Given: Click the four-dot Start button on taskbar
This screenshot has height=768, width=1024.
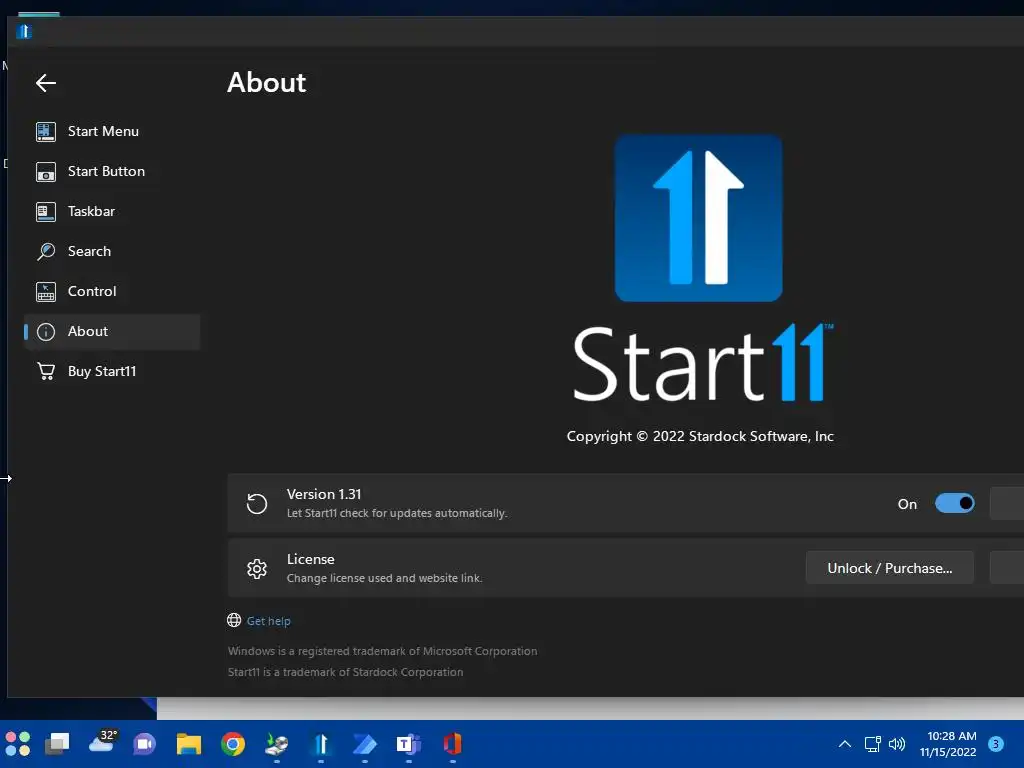Looking at the screenshot, I should [x=18, y=744].
